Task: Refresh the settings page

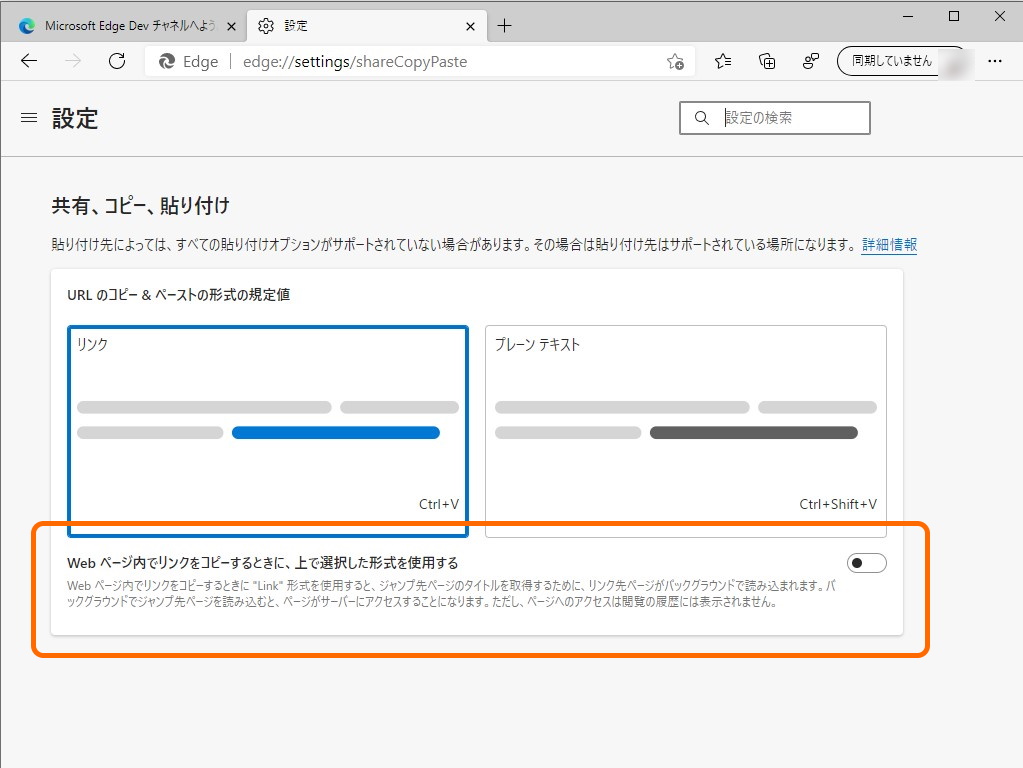Action: 116,60
